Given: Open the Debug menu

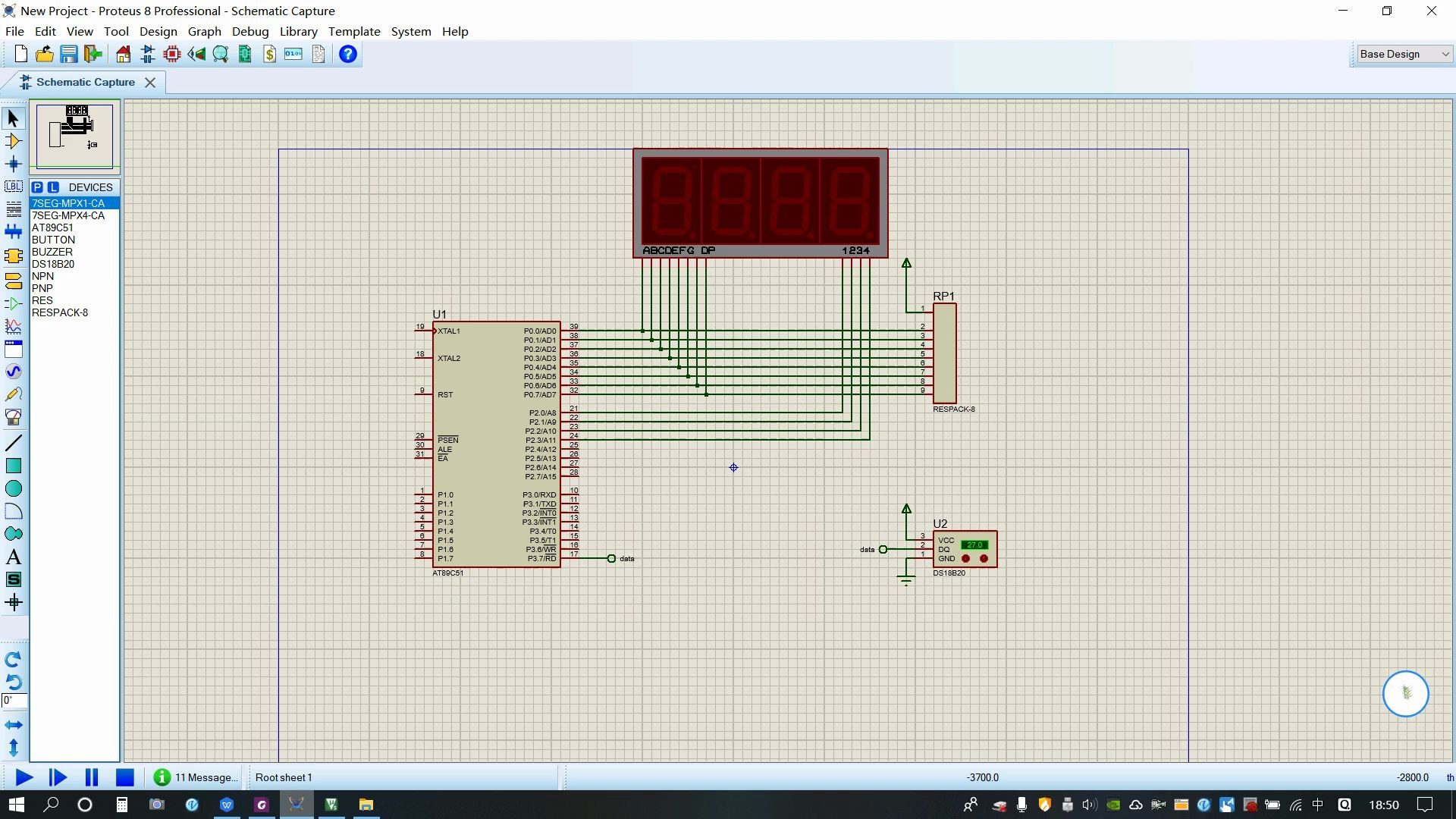Looking at the screenshot, I should pyautogui.click(x=250, y=31).
